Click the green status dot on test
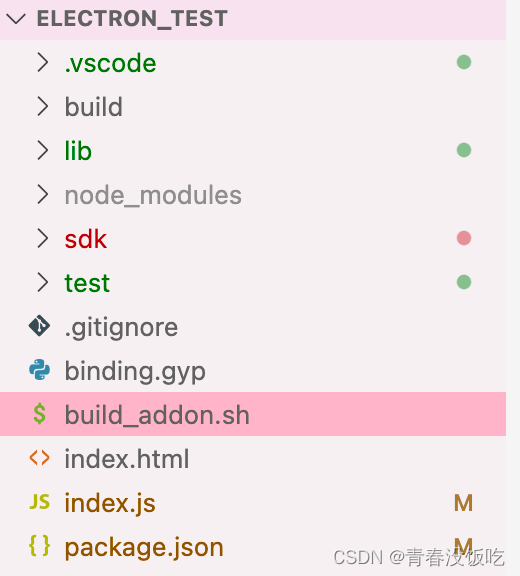Image resolution: width=520 pixels, height=576 pixels. coord(464,282)
